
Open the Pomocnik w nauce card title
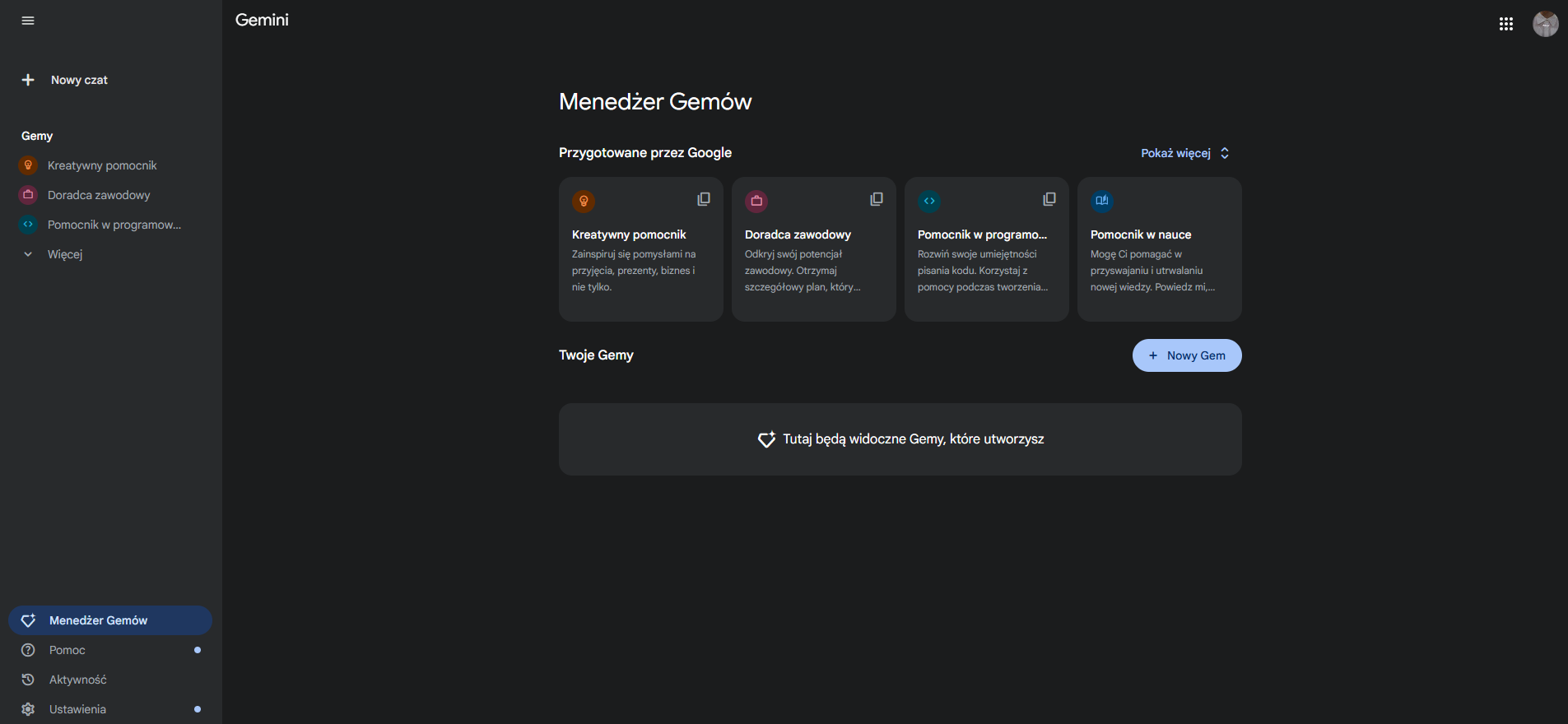point(1141,234)
